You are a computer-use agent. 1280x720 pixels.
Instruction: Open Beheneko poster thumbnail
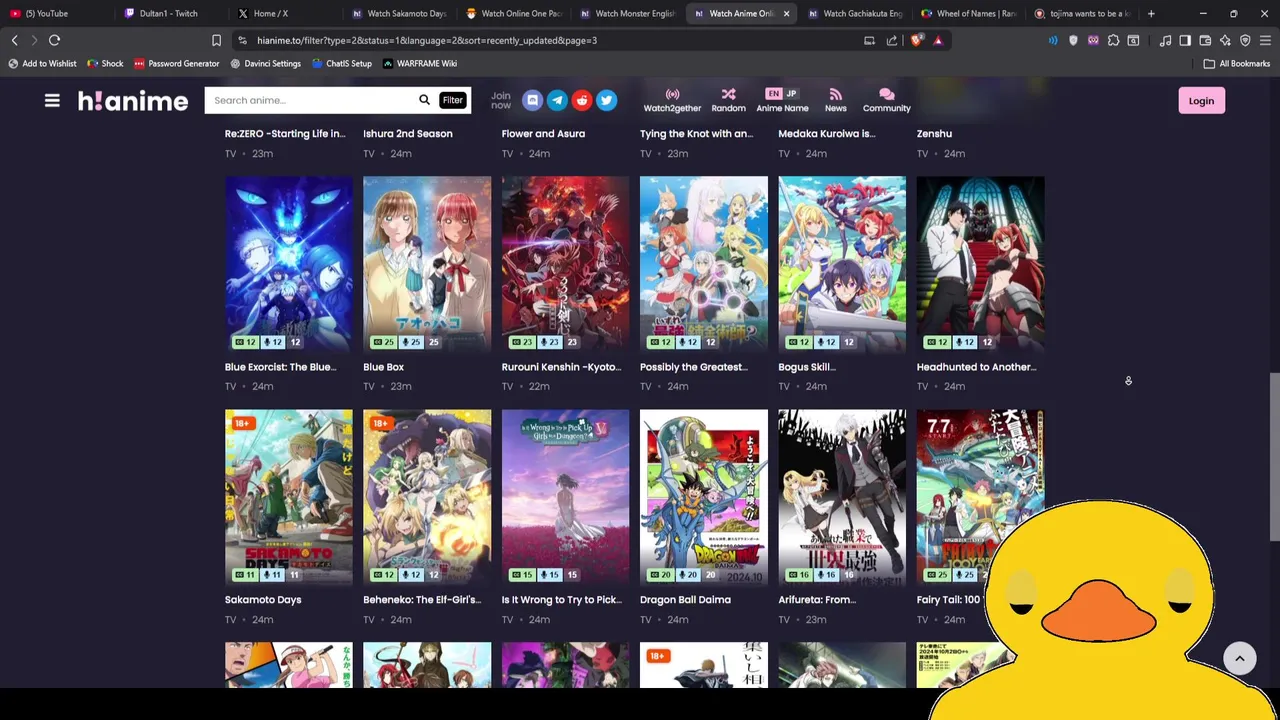coord(427,497)
